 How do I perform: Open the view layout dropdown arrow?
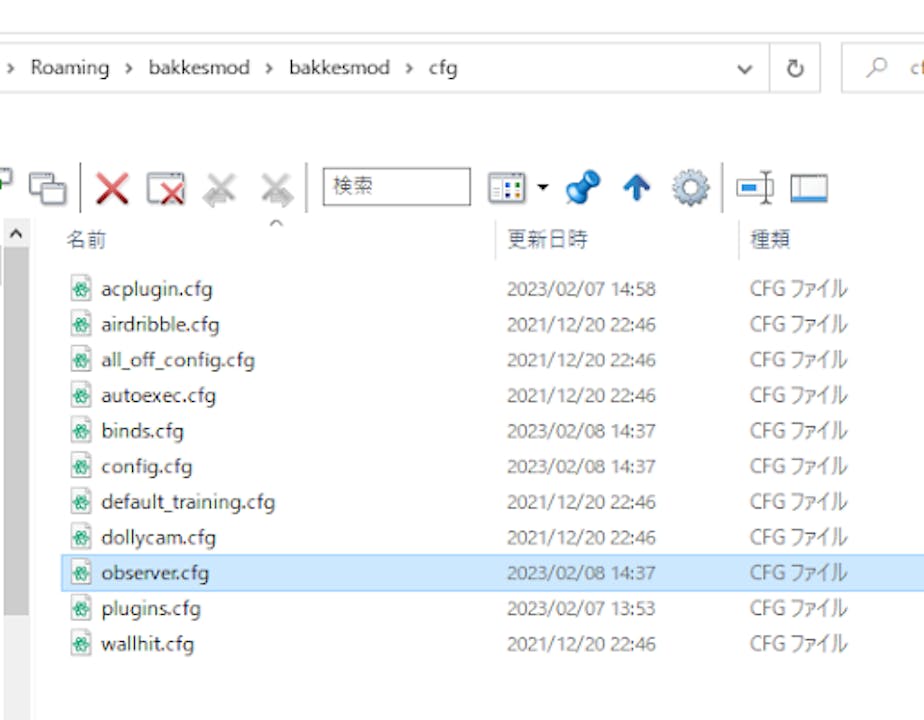(x=543, y=187)
